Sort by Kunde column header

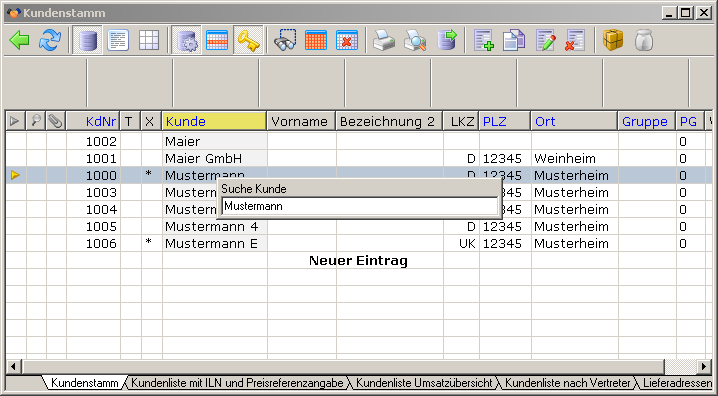point(214,121)
